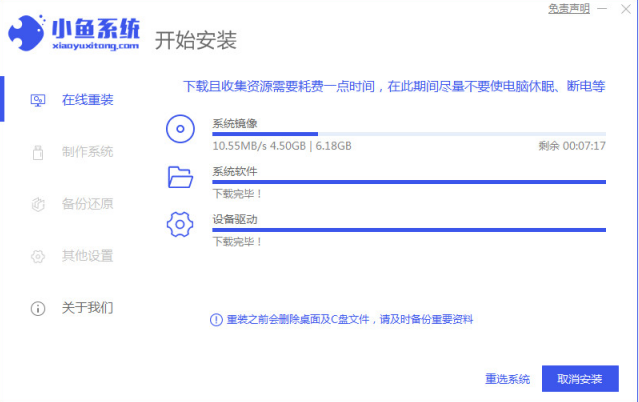
Task: Click the Xiaoyu fish logo icon
Action: [28, 33]
